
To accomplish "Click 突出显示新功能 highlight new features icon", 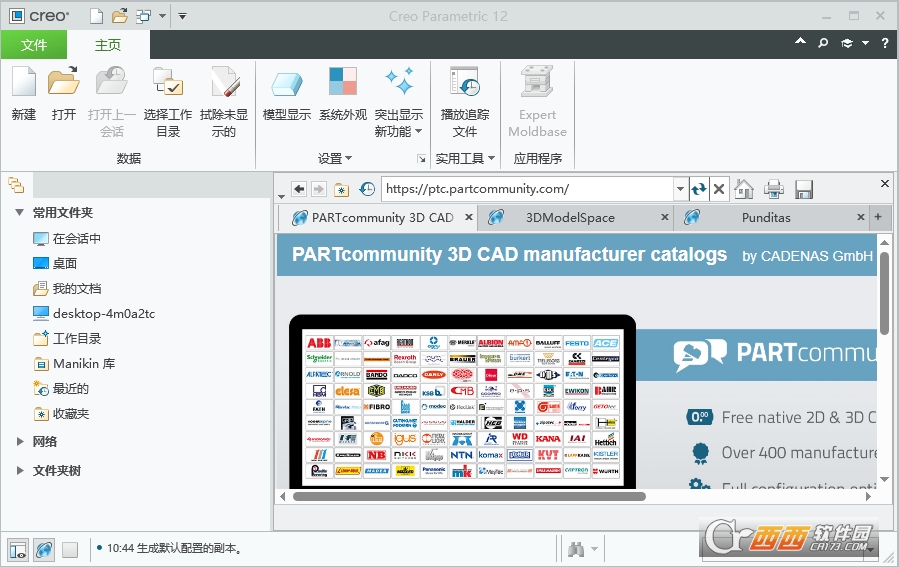I will tap(399, 81).
